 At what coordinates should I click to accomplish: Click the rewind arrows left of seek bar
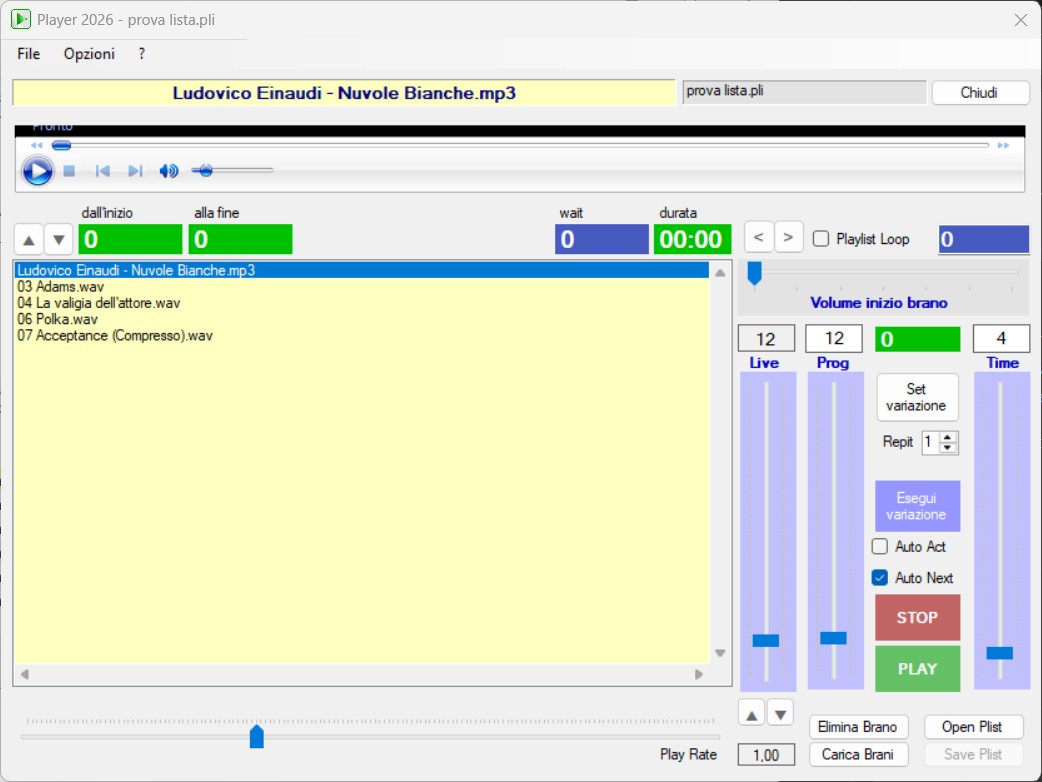point(37,145)
